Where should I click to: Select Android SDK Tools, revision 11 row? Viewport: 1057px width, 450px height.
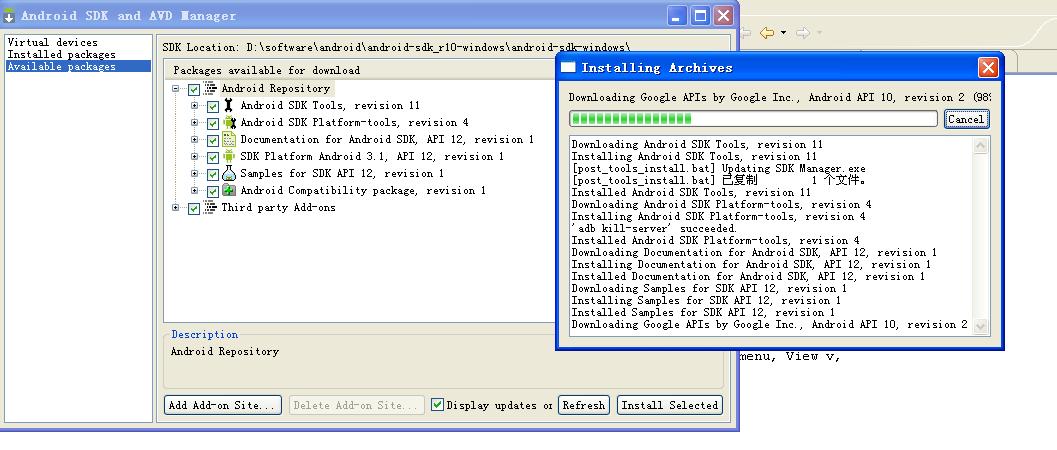(x=330, y=105)
